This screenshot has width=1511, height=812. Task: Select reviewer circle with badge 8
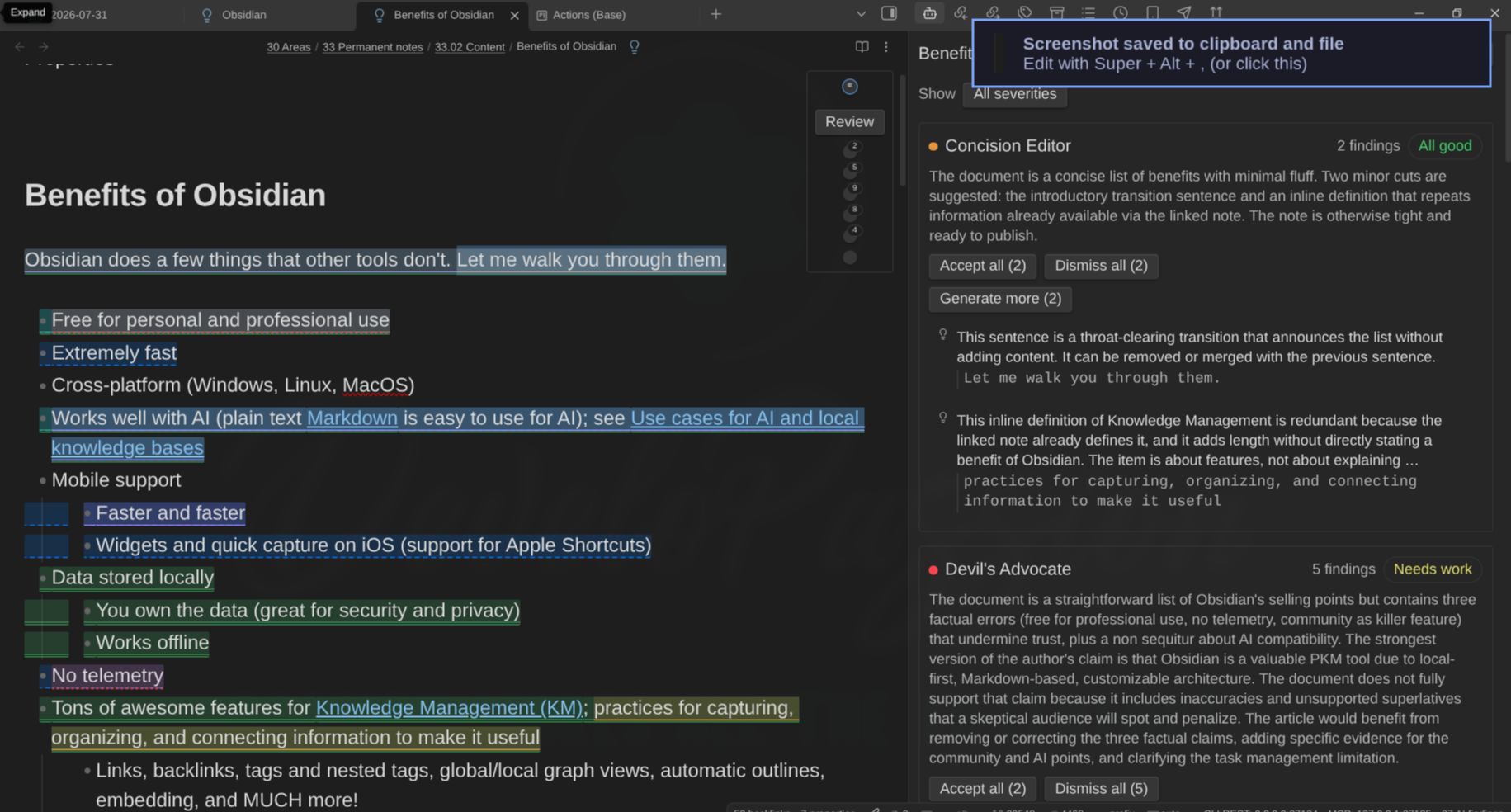point(850,214)
